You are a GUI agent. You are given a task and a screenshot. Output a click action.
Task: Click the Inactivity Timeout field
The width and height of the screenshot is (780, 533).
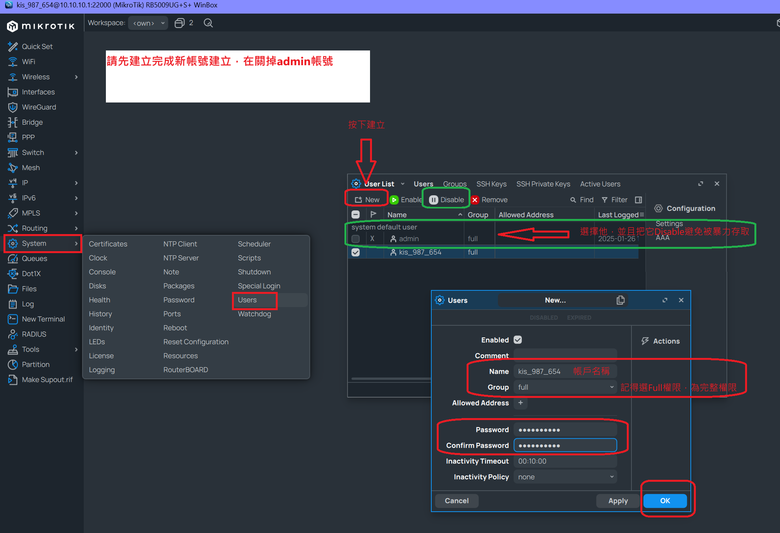pyautogui.click(x=565, y=461)
